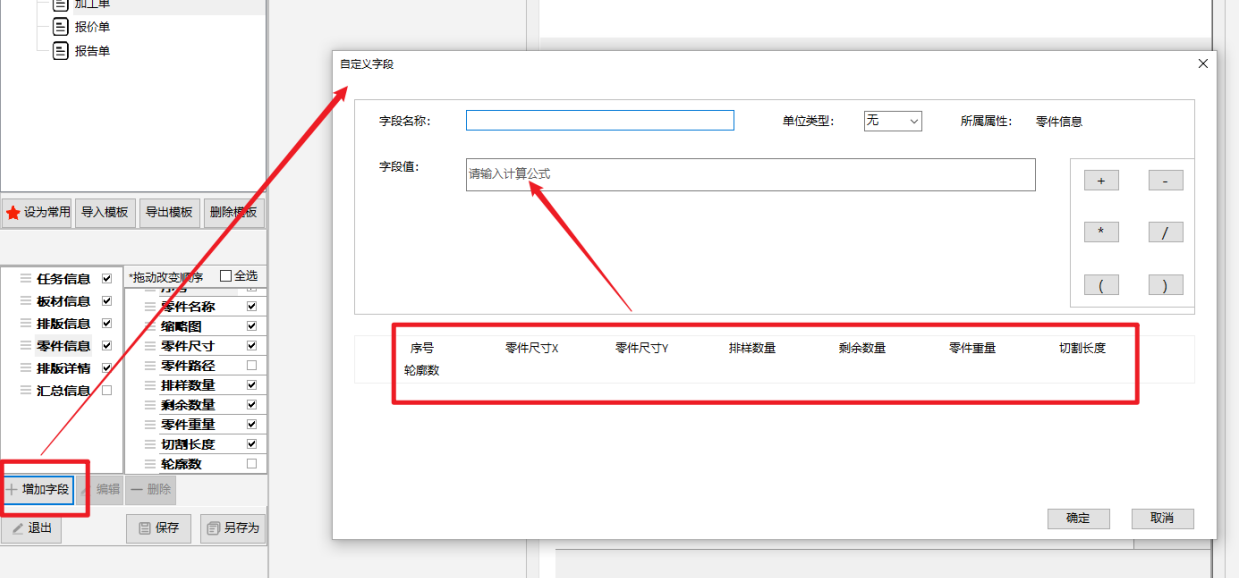The image size is (1240, 578).
Task: Insert the left parenthesis button
Action: (1101, 285)
